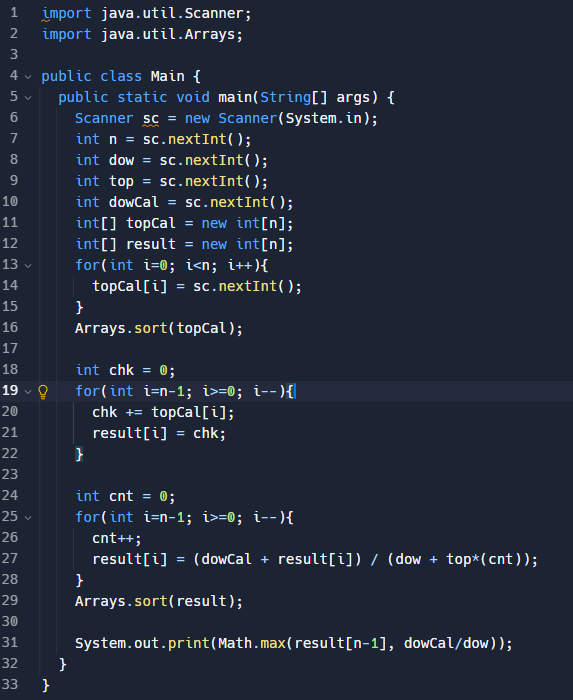This screenshot has width=573, height=700.
Task: Click the closing brace on line 22
Action: pyautogui.click(x=79, y=454)
